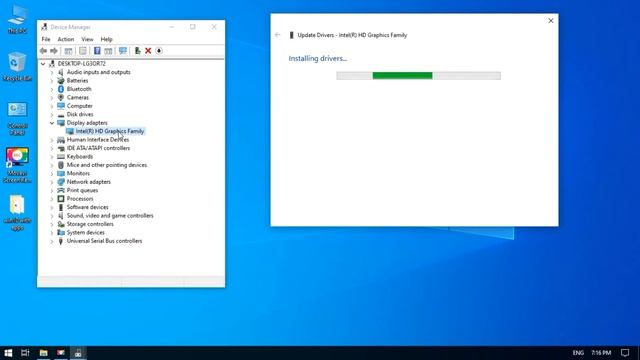
Task: Click the Back arrow in Device Manager toolbar
Action: pyautogui.click(x=43, y=51)
